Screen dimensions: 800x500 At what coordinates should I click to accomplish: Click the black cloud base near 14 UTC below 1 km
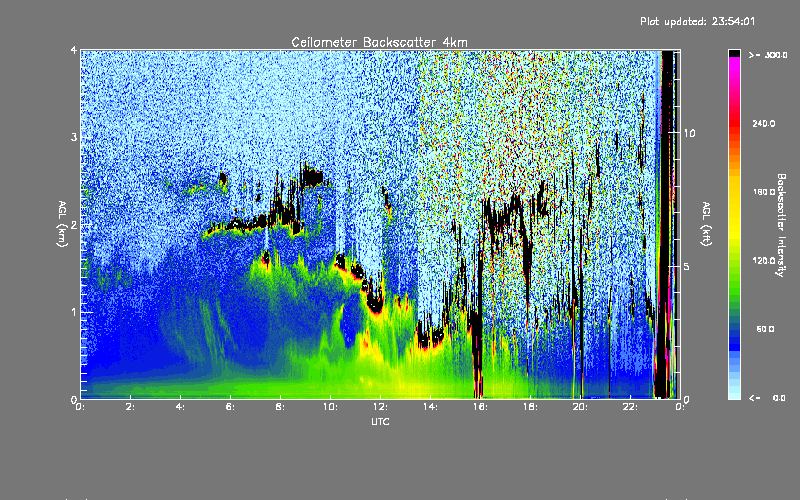click(x=430, y=338)
